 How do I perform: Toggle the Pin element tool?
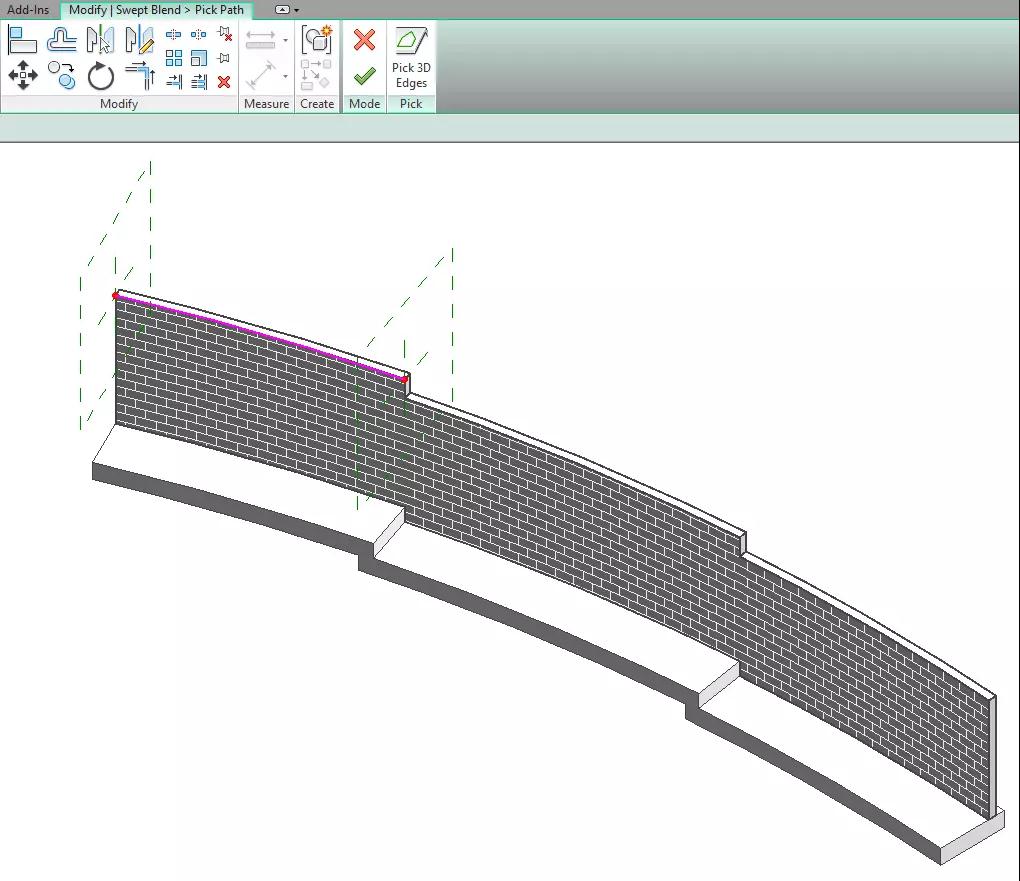click(224, 58)
